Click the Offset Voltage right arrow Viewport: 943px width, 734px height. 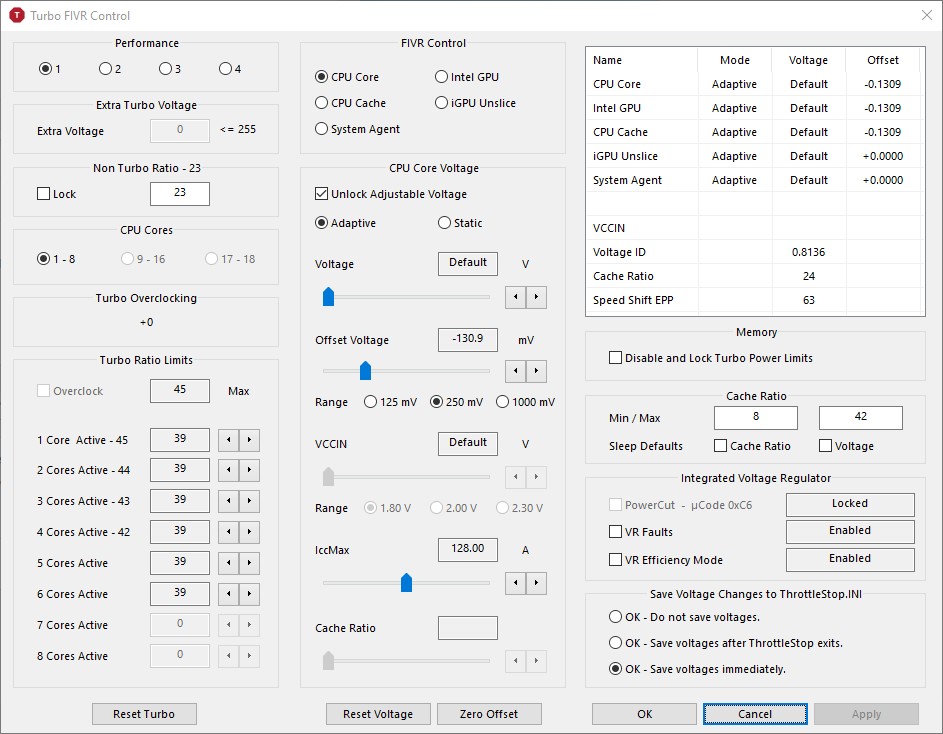(x=536, y=371)
